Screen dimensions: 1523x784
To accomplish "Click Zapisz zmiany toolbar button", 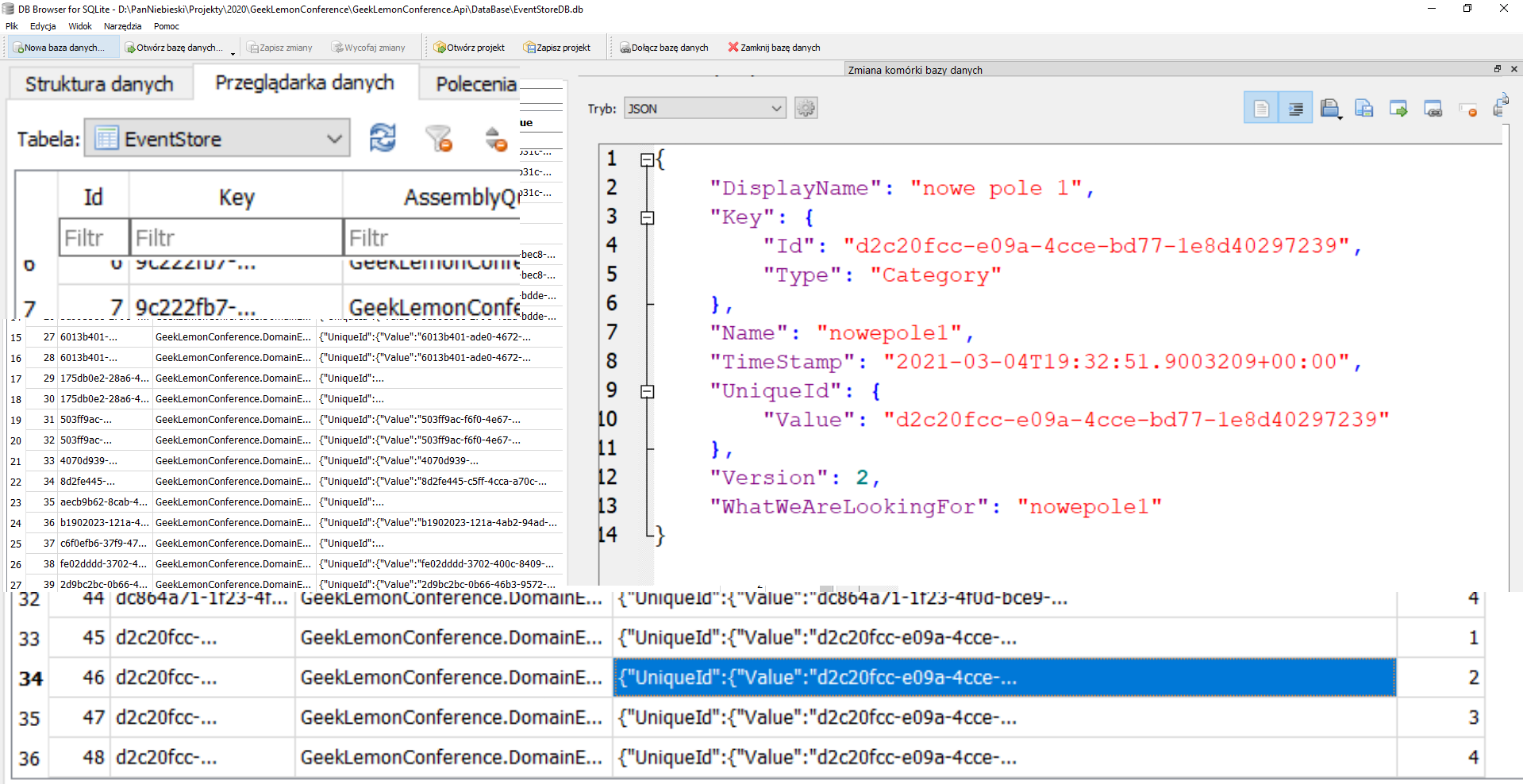I will (x=279, y=48).
